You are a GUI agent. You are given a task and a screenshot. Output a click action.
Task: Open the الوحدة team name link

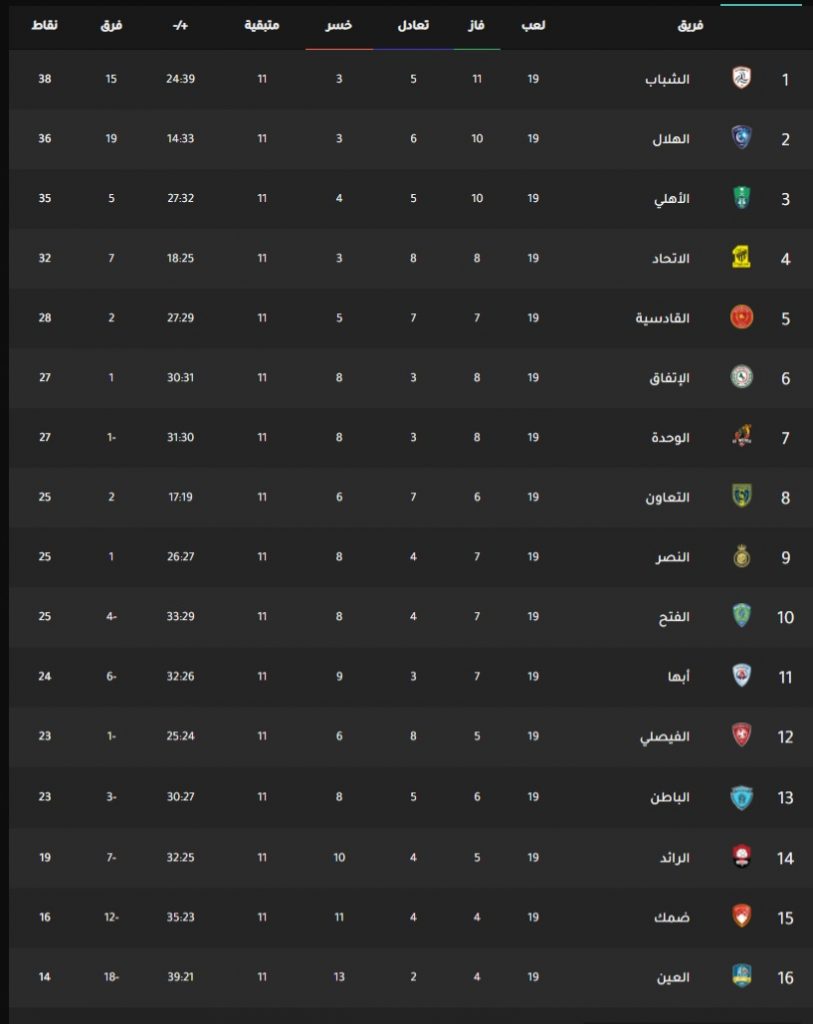[670, 438]
